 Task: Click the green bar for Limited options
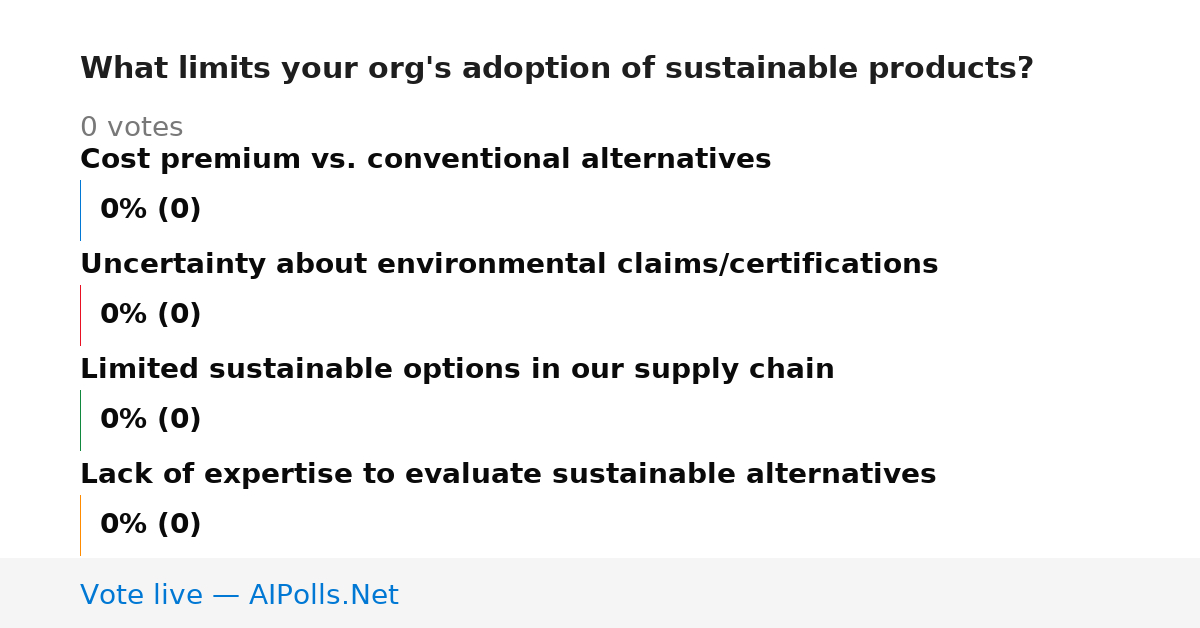click(80, 420)
